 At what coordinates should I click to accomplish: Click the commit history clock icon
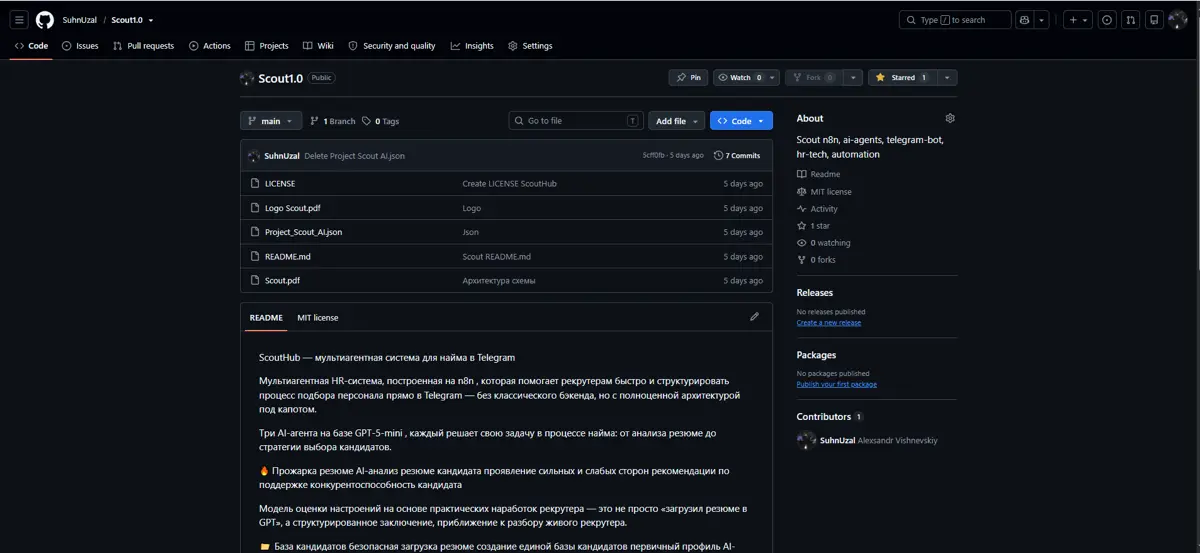point(718,156)
